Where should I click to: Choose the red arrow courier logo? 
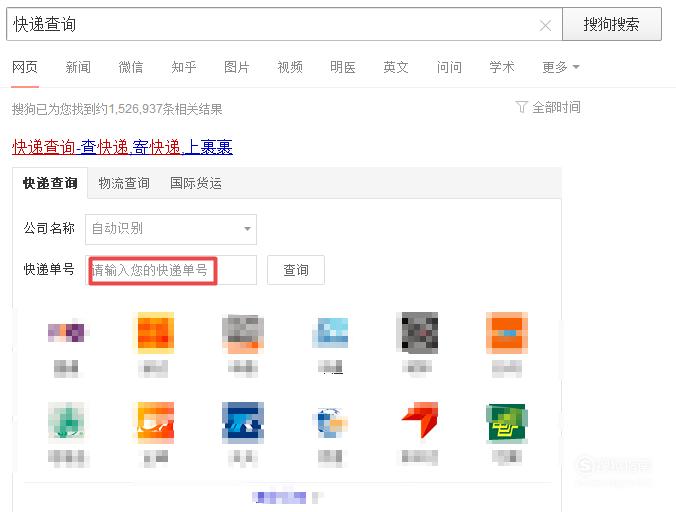[419, 420]
